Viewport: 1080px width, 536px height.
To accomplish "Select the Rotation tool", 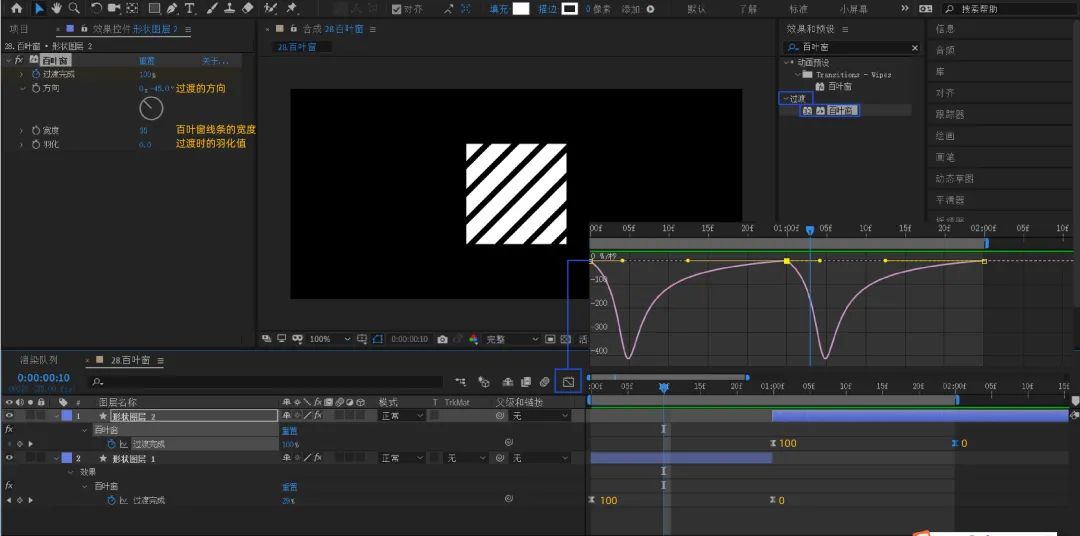I will pos(96,9).
